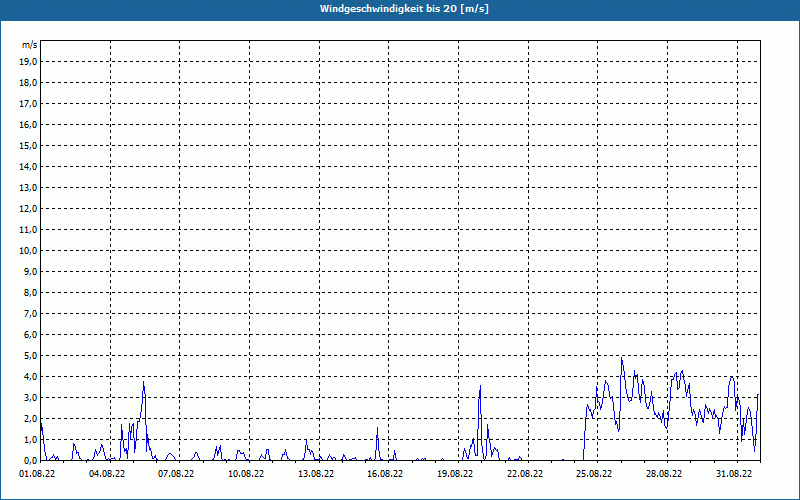Click the chart title 'Windgeschwindigkeit bis 20 [m/s]'
The width and height of the screenshot is (800, 500).
(404, 9)
